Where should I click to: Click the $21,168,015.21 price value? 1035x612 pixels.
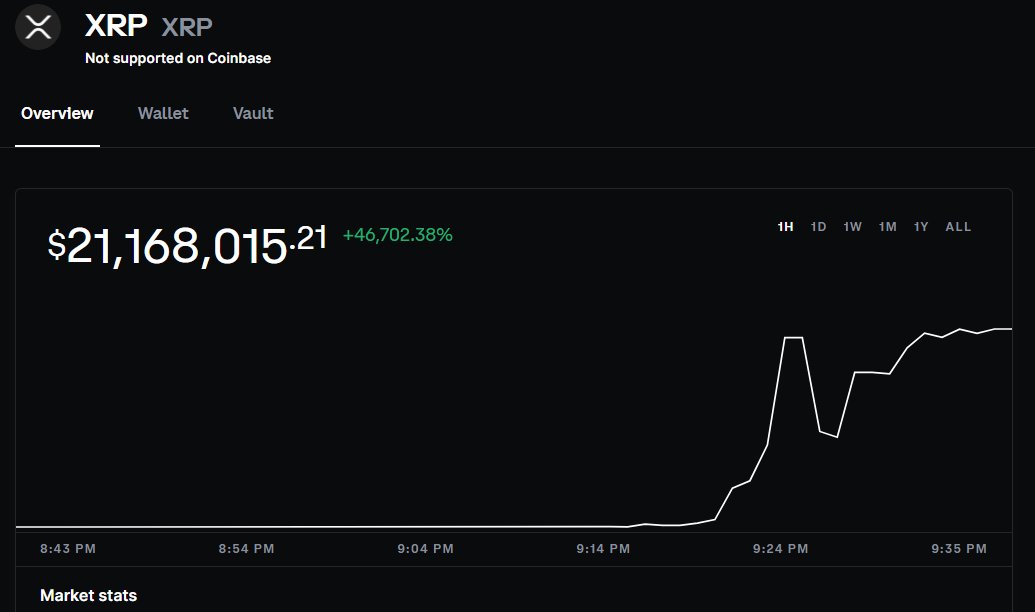pyautogui.click(x=187, y=245)
